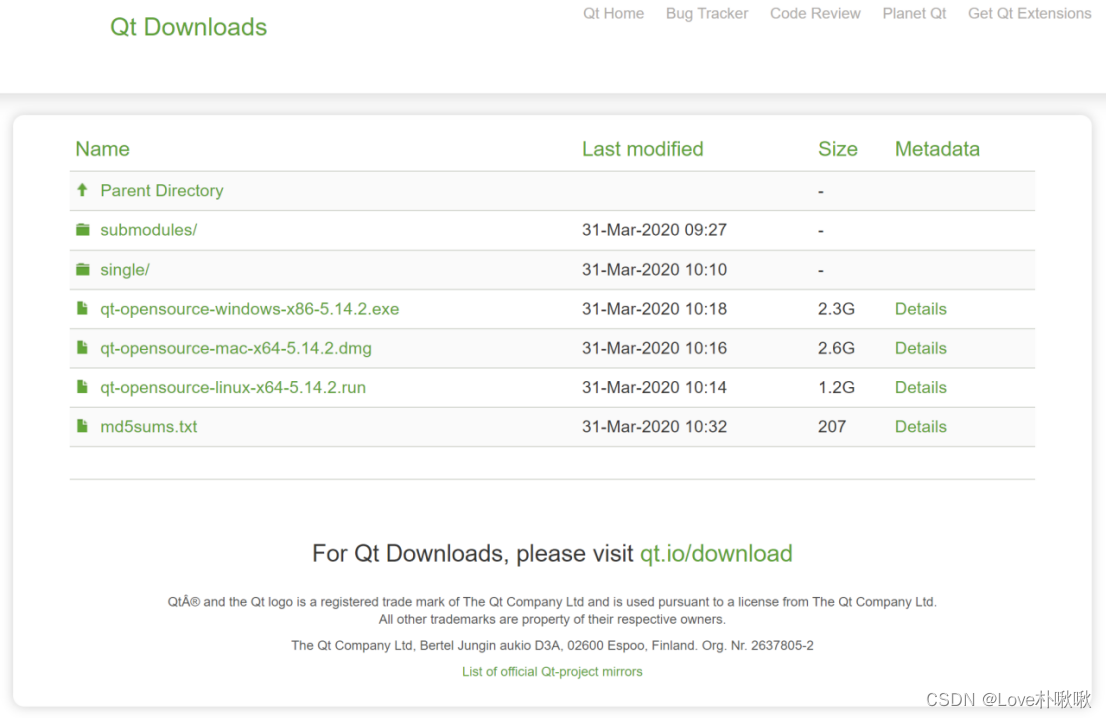This screenshot has height=718, width=1107.
Task: Open List of official Qt-project mirrors
Action: pos(552,671)
